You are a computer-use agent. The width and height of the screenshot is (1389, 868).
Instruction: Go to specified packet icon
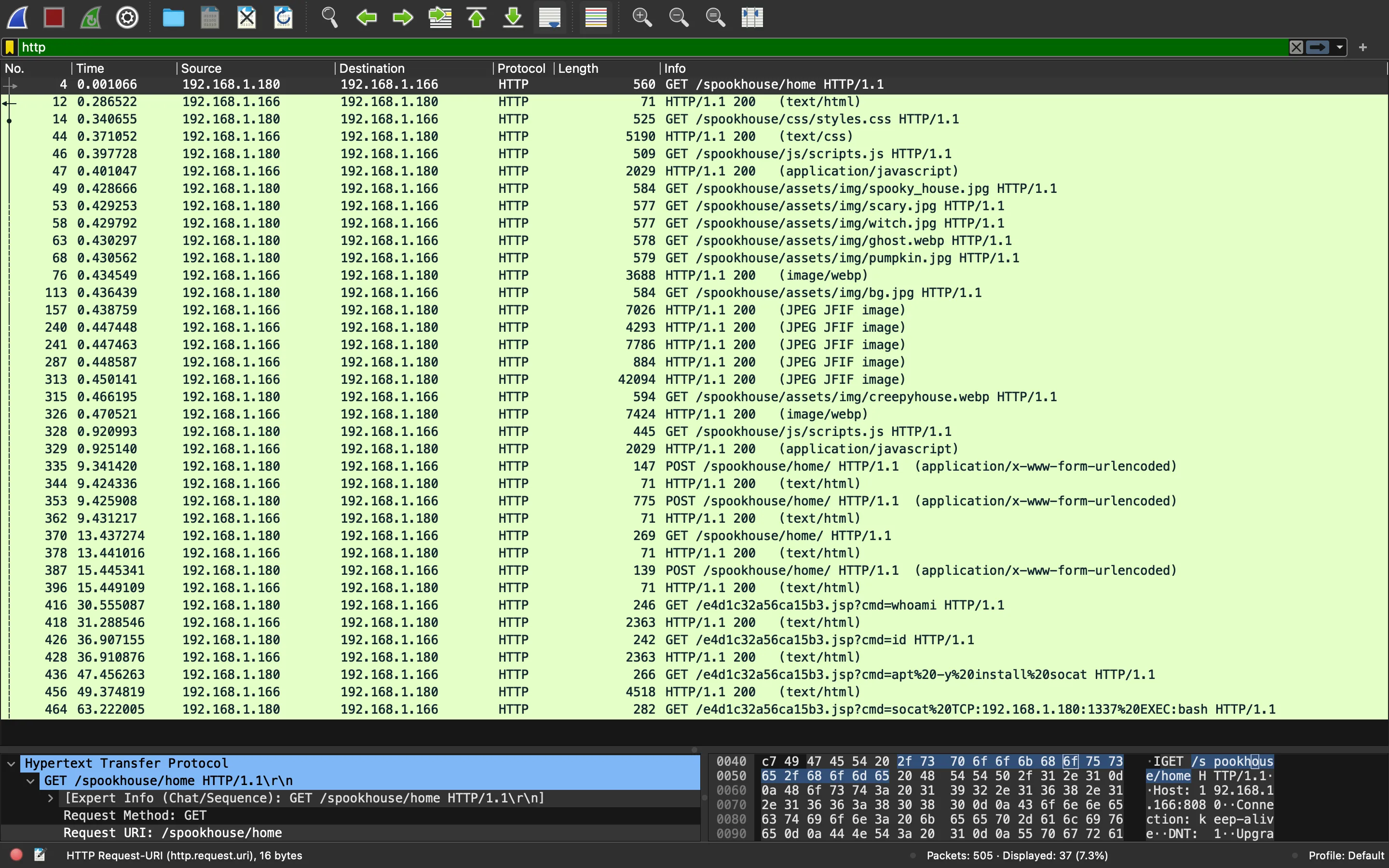click(x=440, y=17)
